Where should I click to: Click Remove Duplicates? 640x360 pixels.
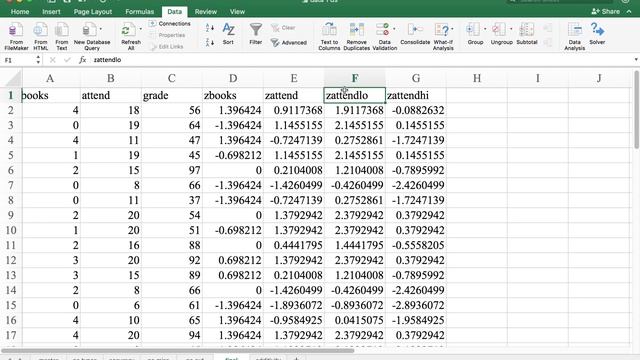356,36
